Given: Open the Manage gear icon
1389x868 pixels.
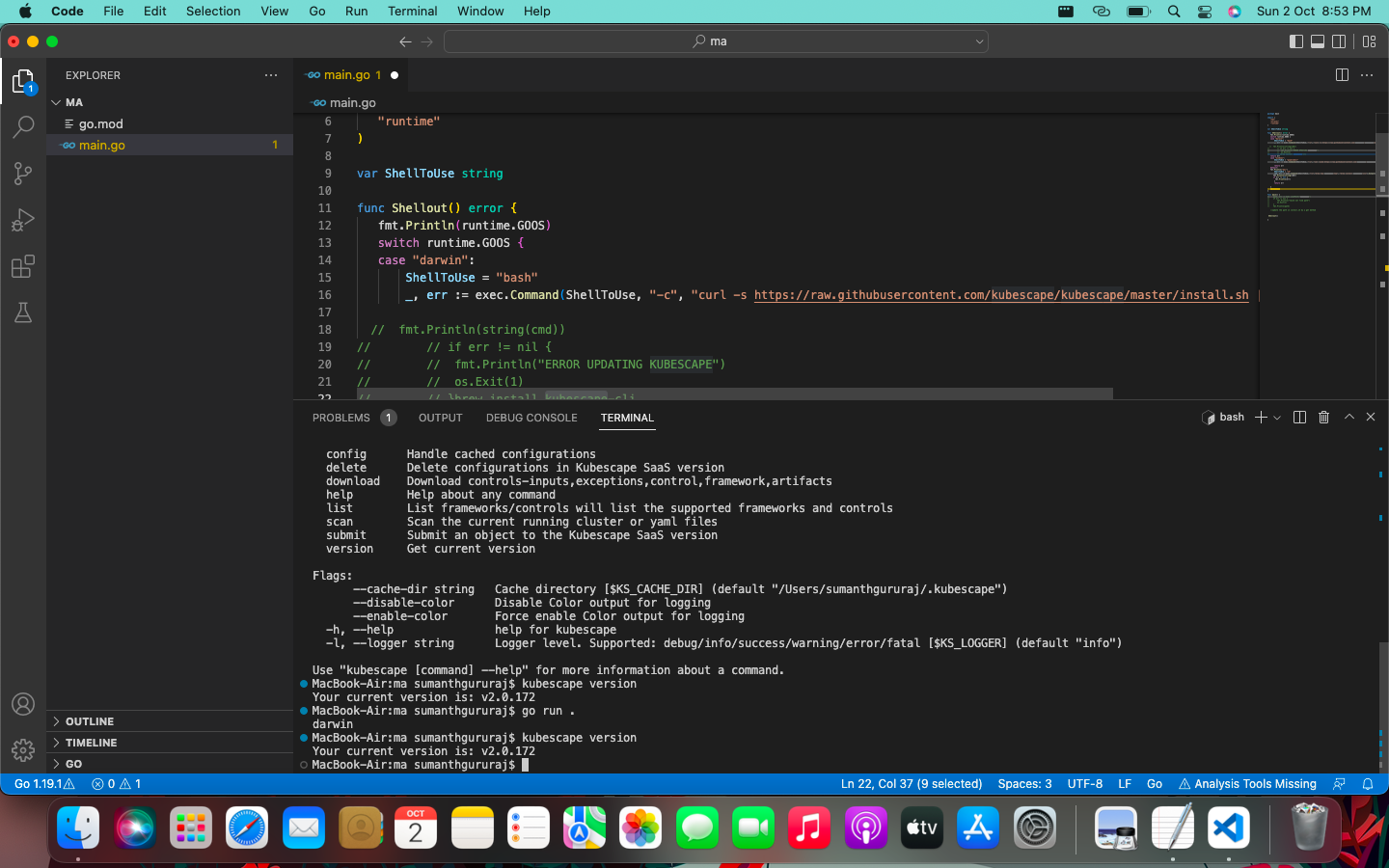Looking at the screenshot, I should pos(23,749).
